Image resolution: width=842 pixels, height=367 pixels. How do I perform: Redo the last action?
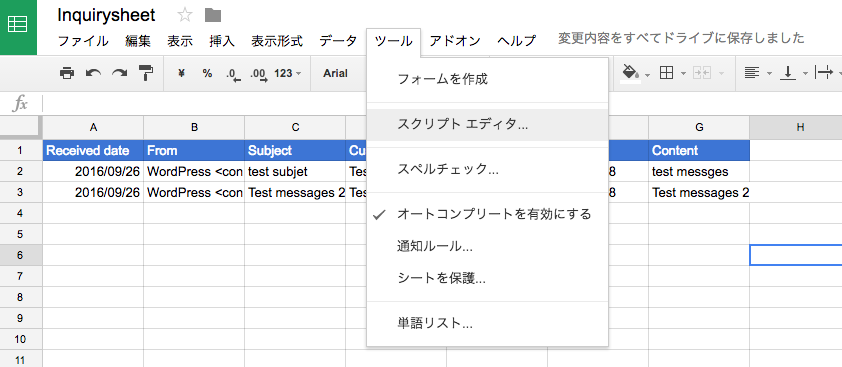[119, 73]
